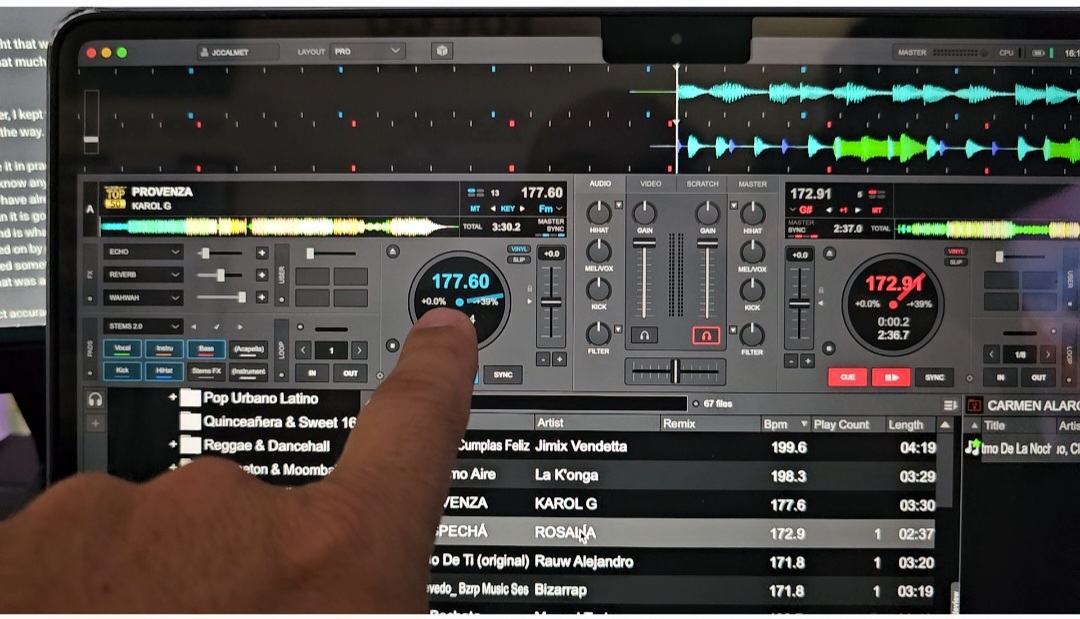Toggle left deck headphone cue button

644,335
